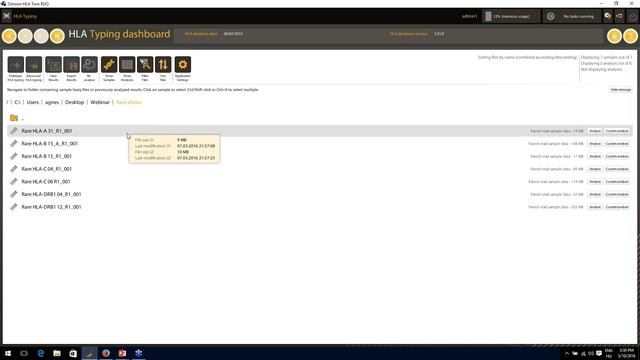This screenshot has width=640, height=360.
Task: Click the yellow star favorites button top right
Action: pyautogui.click(x=614, y=36)
